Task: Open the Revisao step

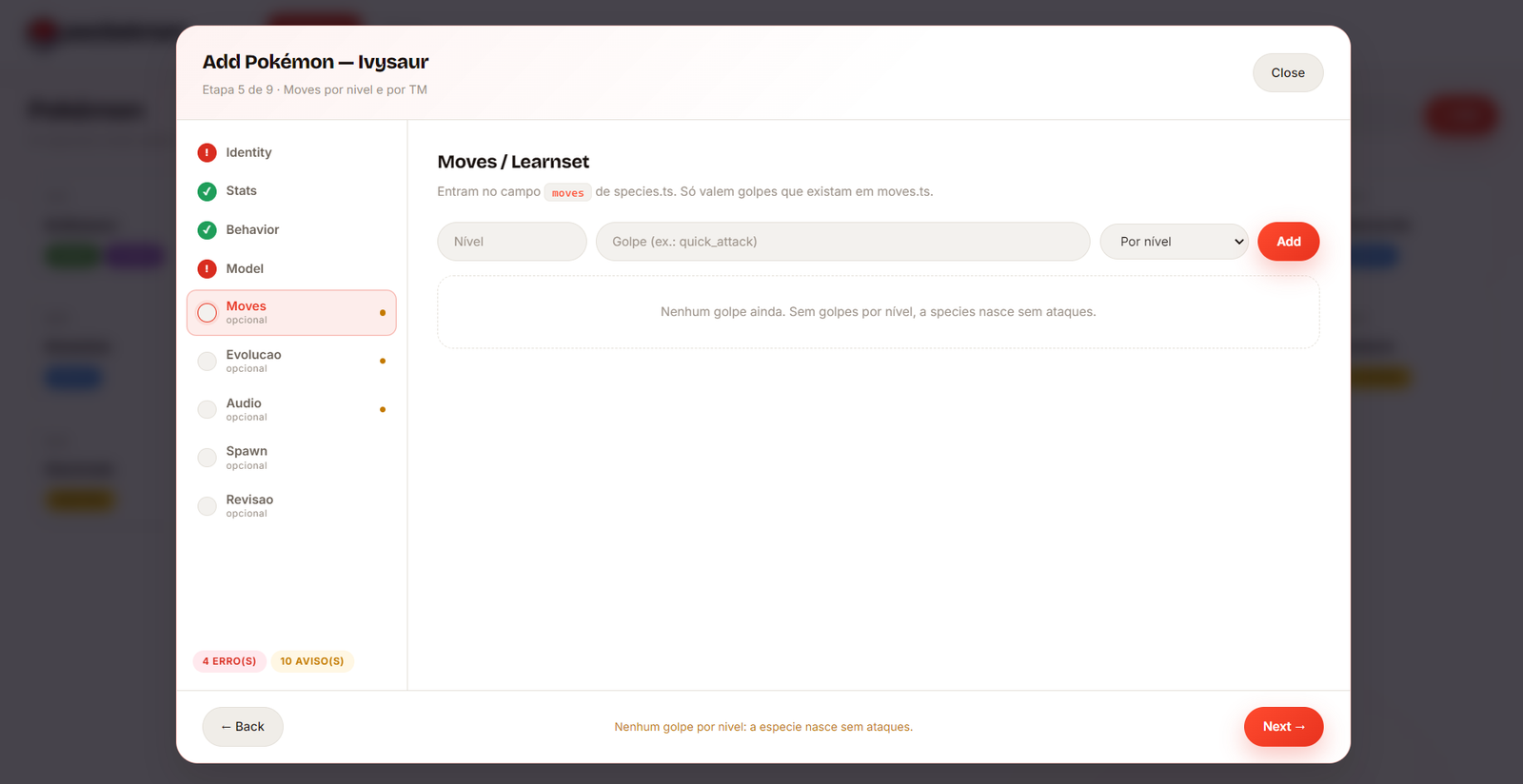Action: [291, 506]
